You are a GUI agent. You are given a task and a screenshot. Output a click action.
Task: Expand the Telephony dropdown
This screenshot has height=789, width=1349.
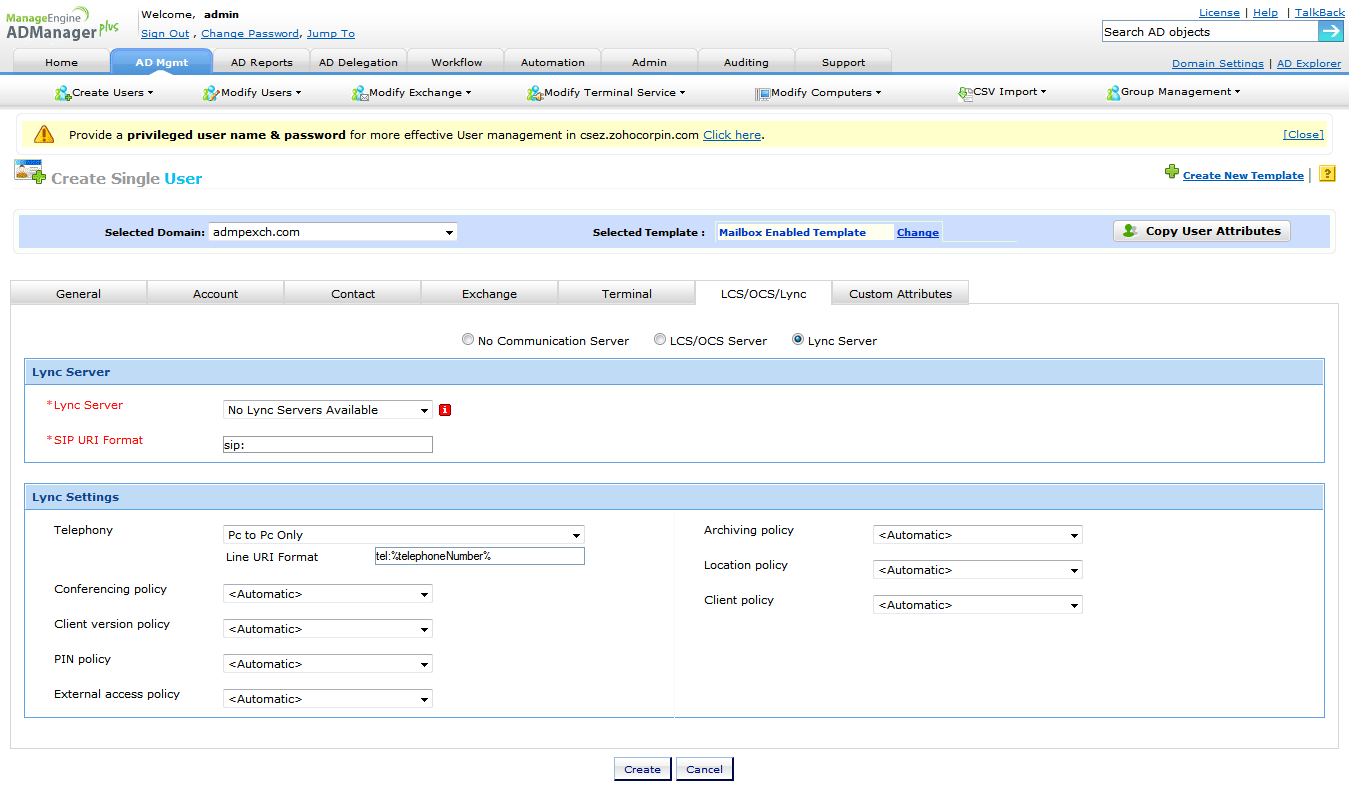pos(403,535)
